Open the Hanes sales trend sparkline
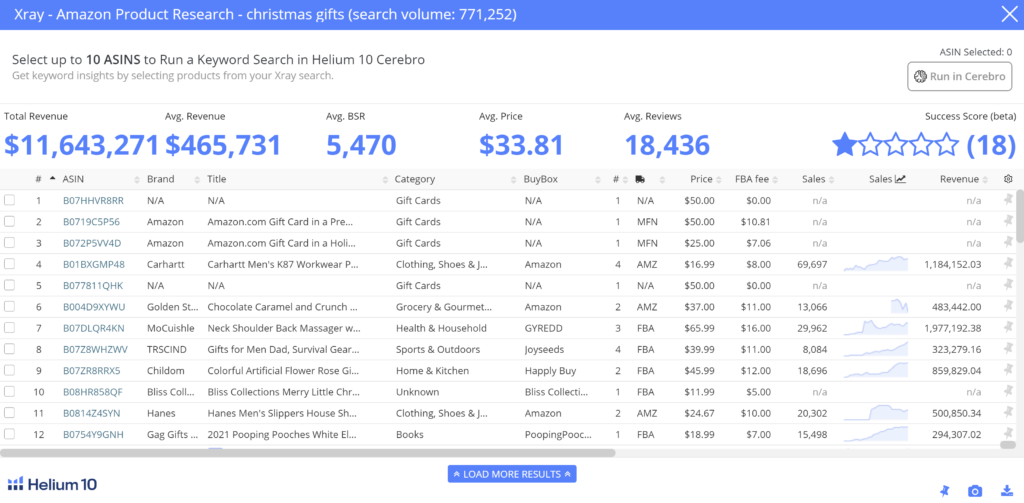Image resolution: width=1024 pixels, height=503 pixels. pos(875,413)
